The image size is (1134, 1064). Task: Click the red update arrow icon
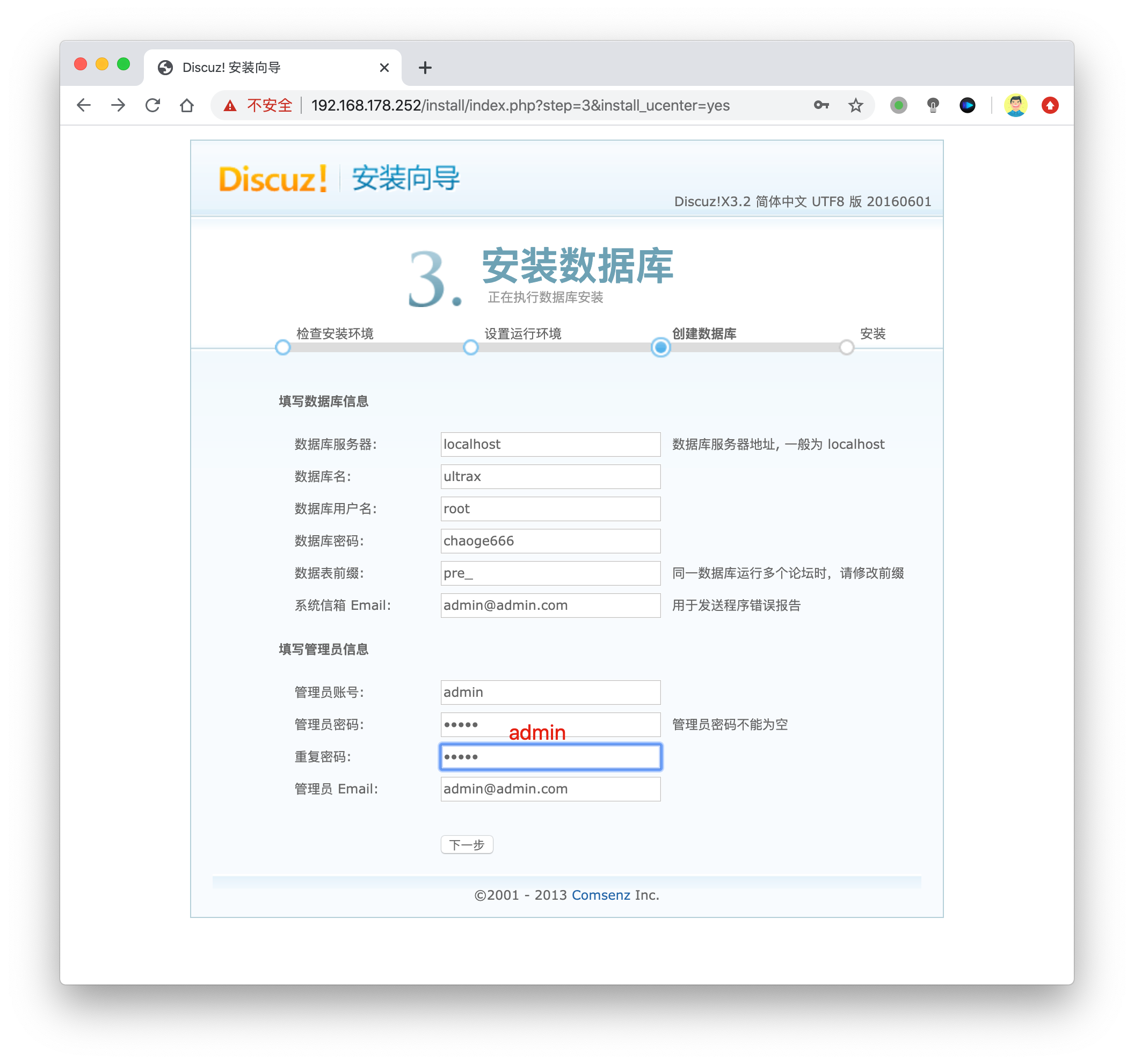click(x=1050, y=105)
